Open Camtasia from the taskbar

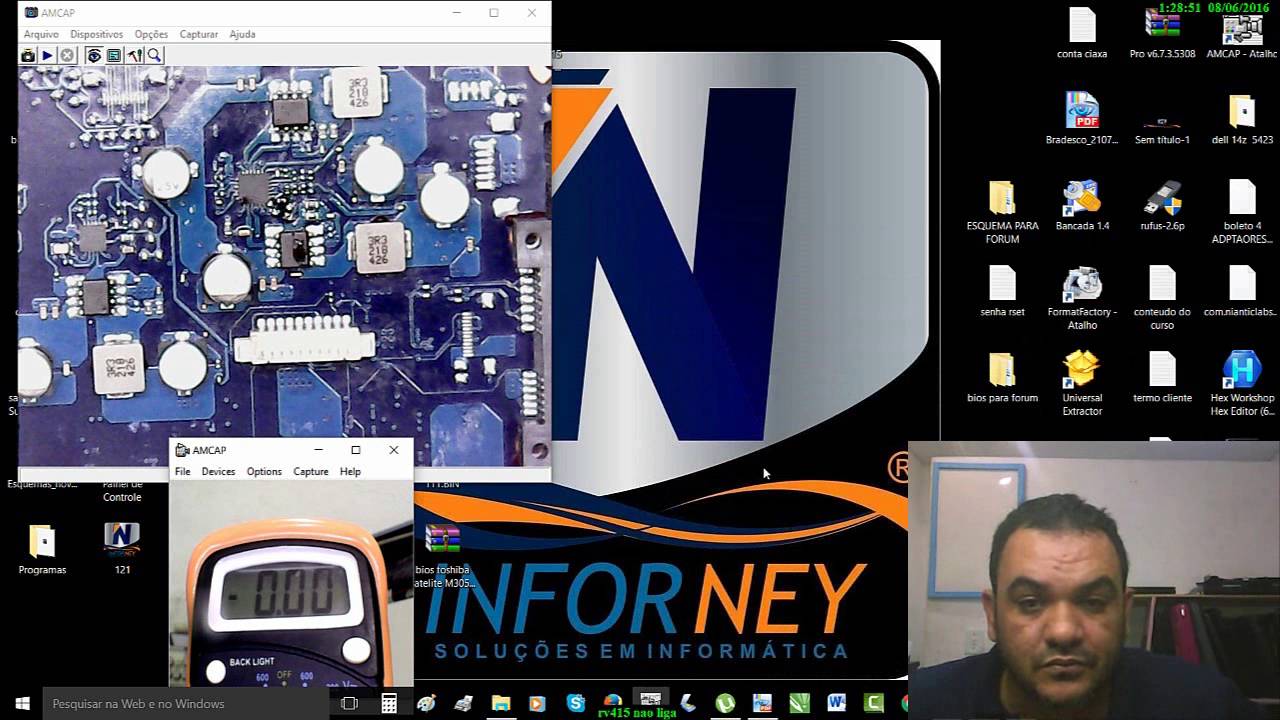873,703
